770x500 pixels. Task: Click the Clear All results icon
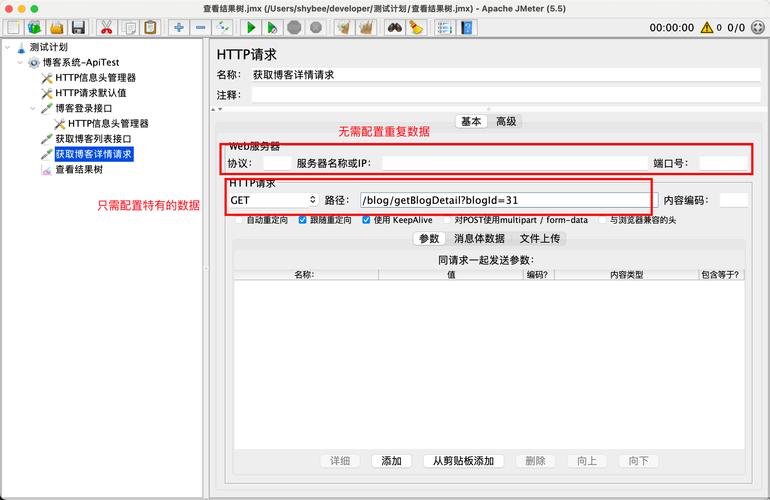[366, 28]
